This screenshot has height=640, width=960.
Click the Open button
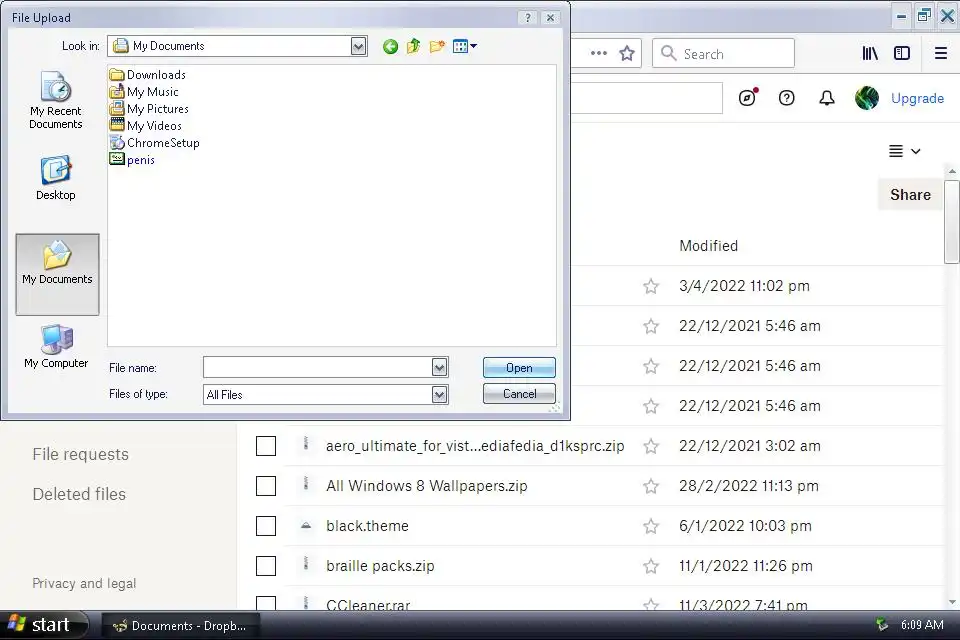[519, 367]
